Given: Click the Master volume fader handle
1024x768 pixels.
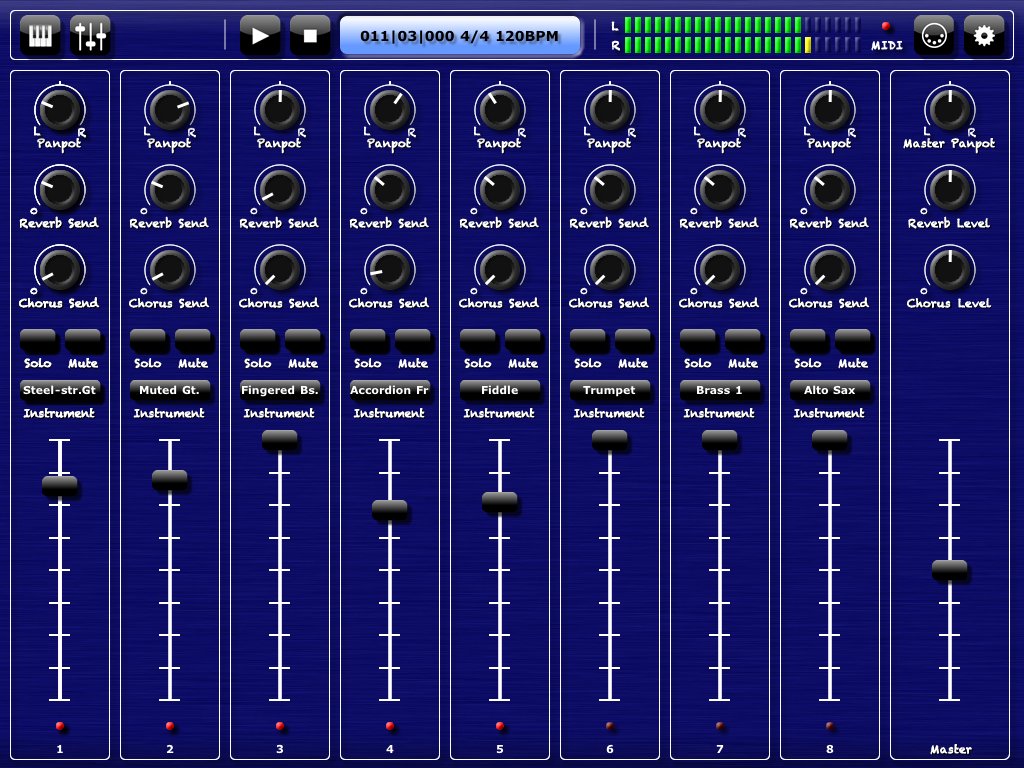Looking at the screenshot, I should [949, 569].
